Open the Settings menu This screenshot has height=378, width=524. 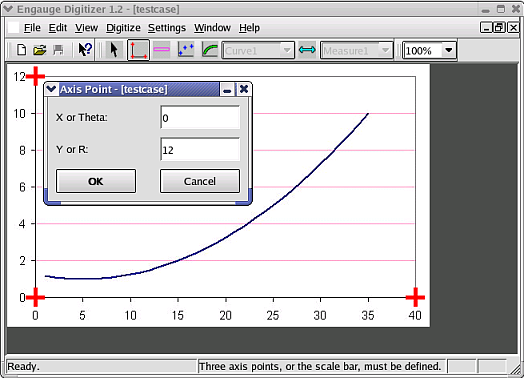click(x=167, y=28)
